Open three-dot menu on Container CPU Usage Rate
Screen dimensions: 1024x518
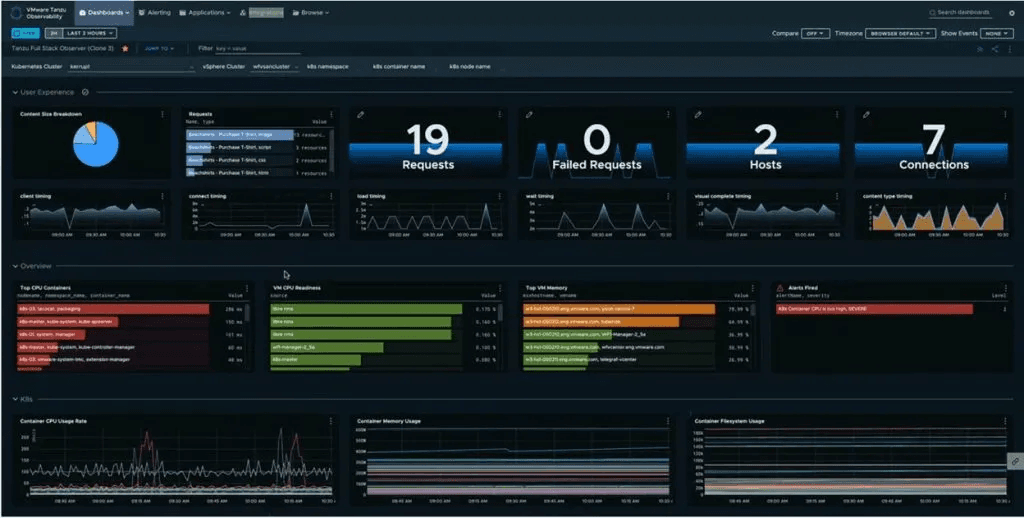tap(331, 421)
